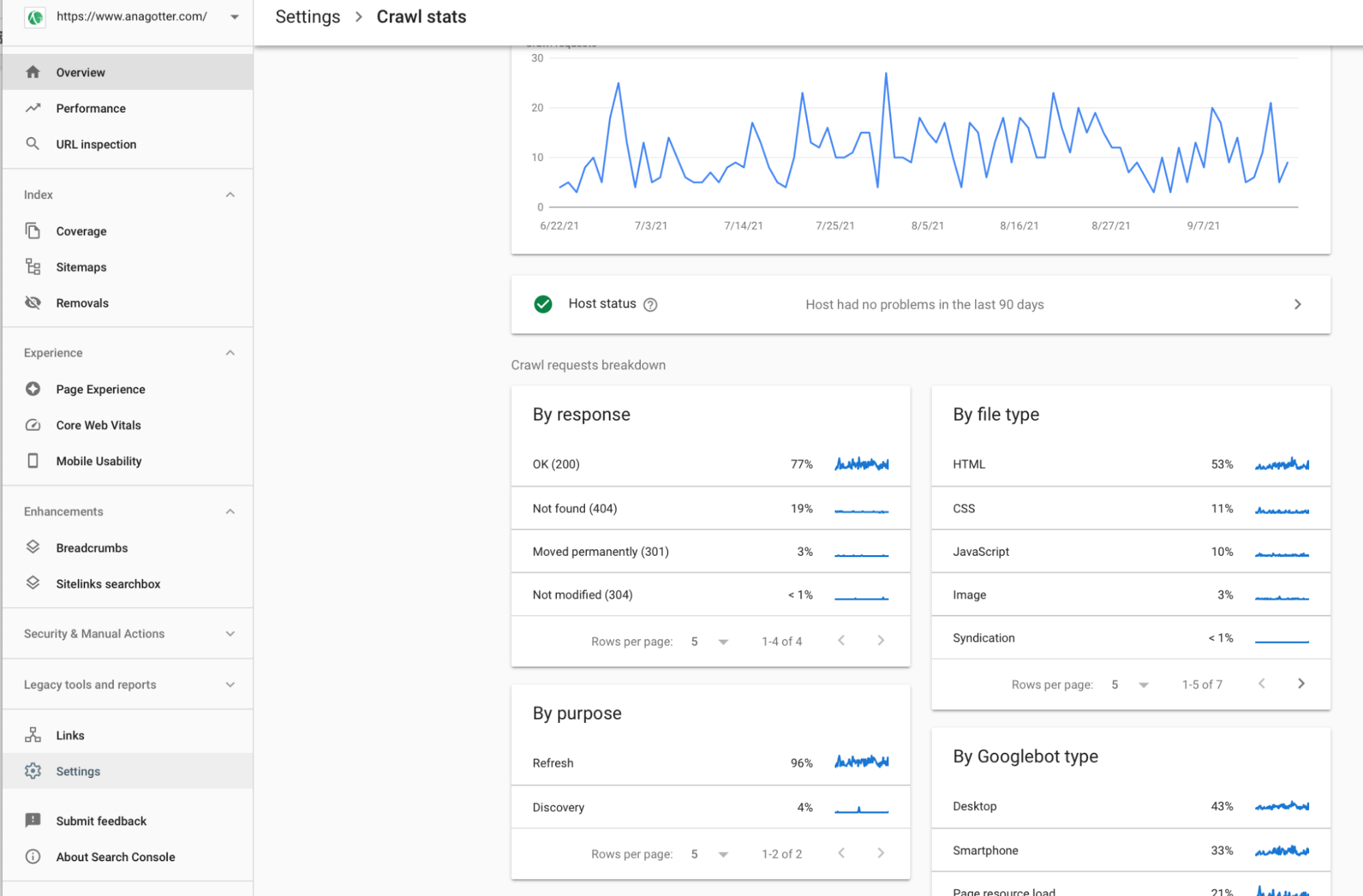Open Page Experience via its compass icon
This screenshot has height=896, width=1363.
33,389
